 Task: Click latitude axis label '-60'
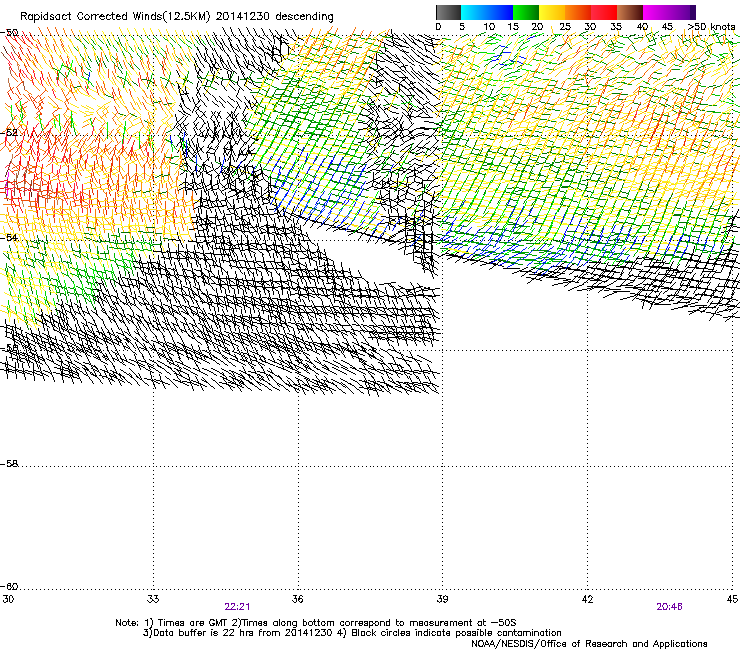click(x=9, y=586)
